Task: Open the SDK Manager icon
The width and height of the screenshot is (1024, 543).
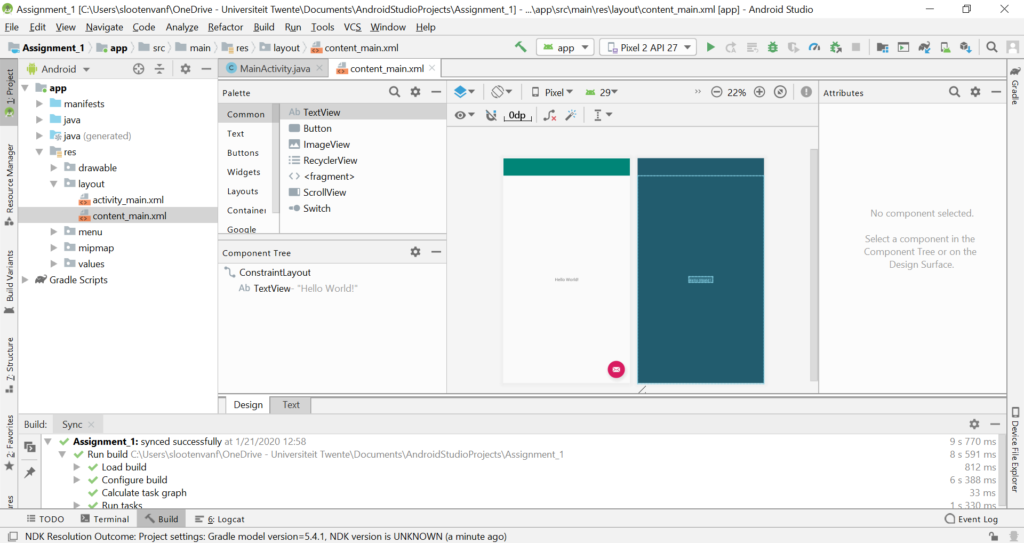Action: (966, 47)
